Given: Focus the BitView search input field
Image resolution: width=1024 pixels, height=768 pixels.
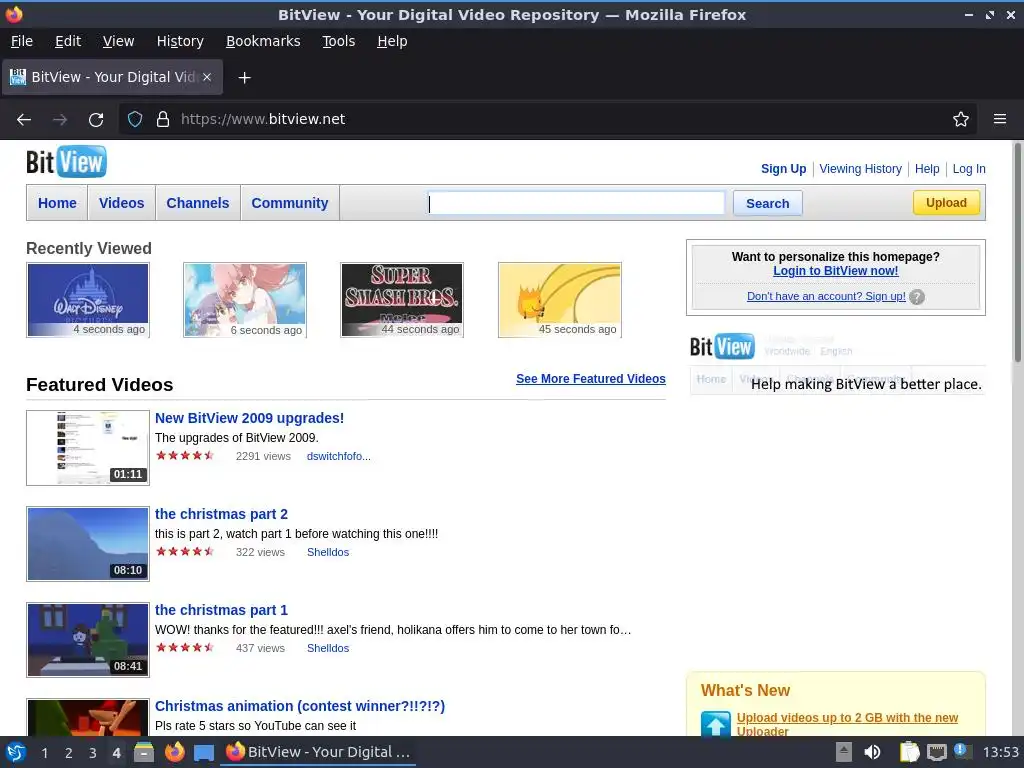Looking at the screenshot, I should click(x=576, y=203).
